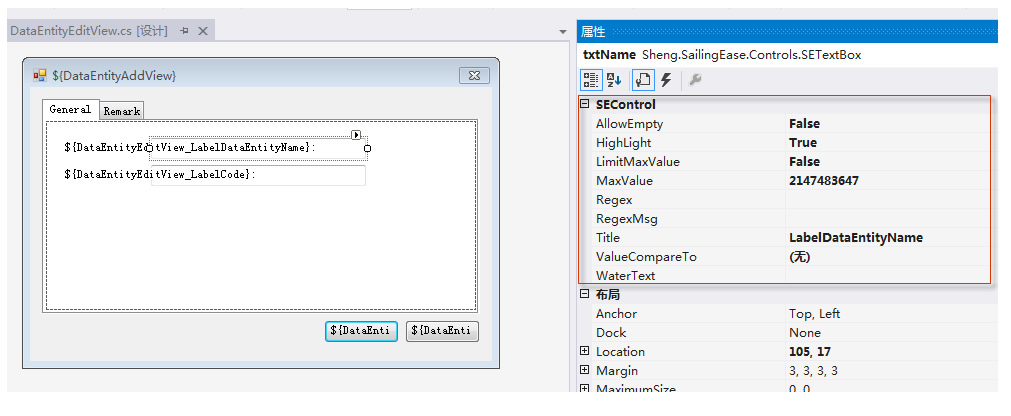Switch to the Remark tab

(x=122, y=111)
